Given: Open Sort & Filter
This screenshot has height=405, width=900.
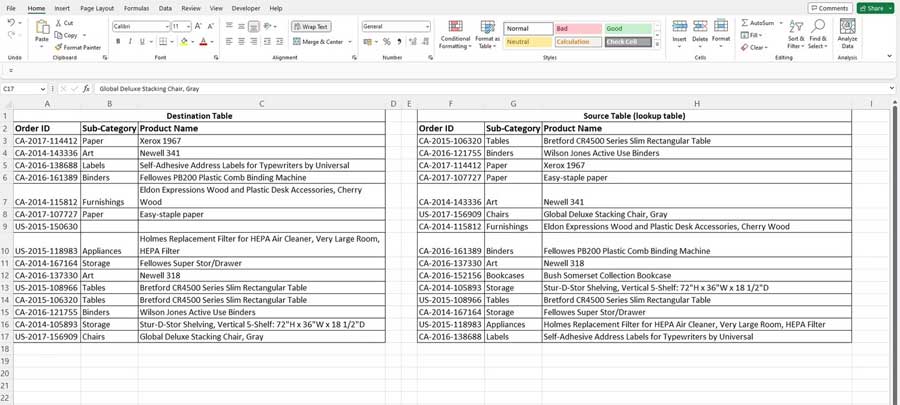Looking at the screenshot, I should 796,34.
